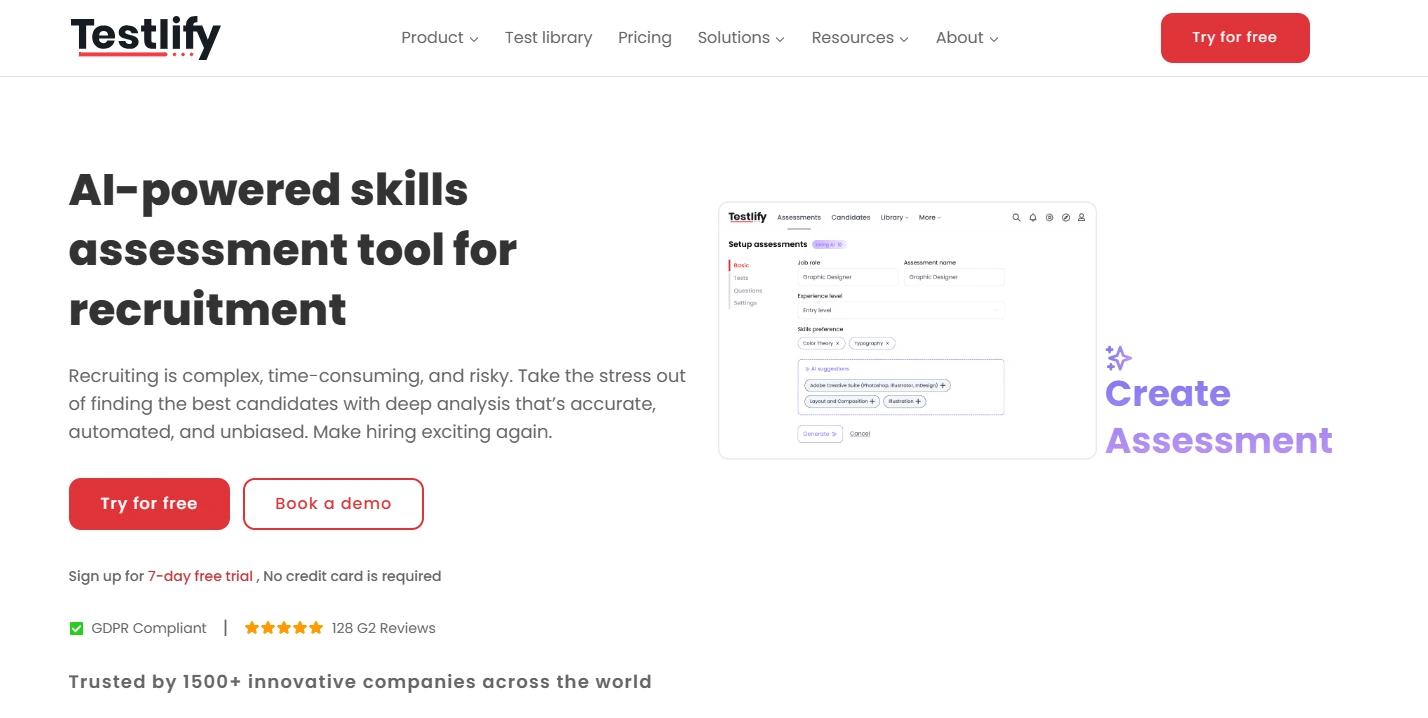Click the sparkle icon above Create Assessment
This screenshot has height=718, width=1428.
pos(1118,358)
